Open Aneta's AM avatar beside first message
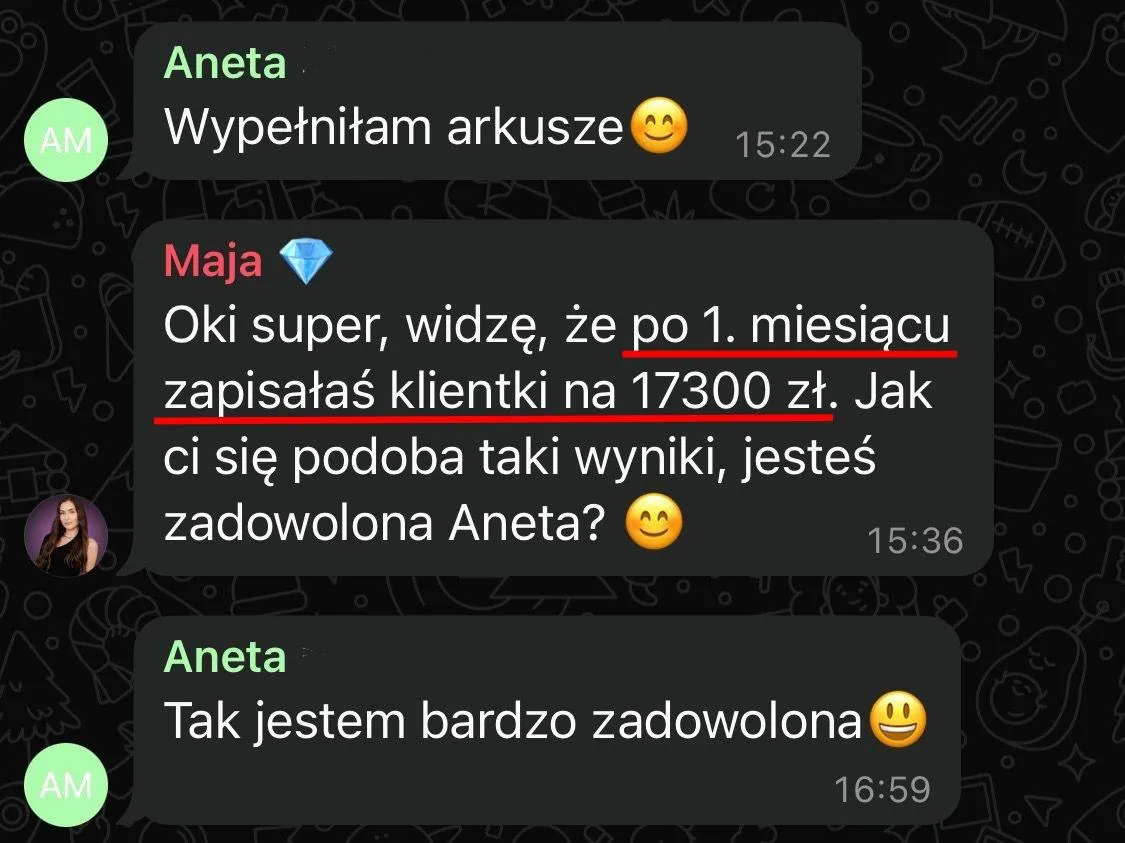The image size is (1125, 843). [66, 140]
